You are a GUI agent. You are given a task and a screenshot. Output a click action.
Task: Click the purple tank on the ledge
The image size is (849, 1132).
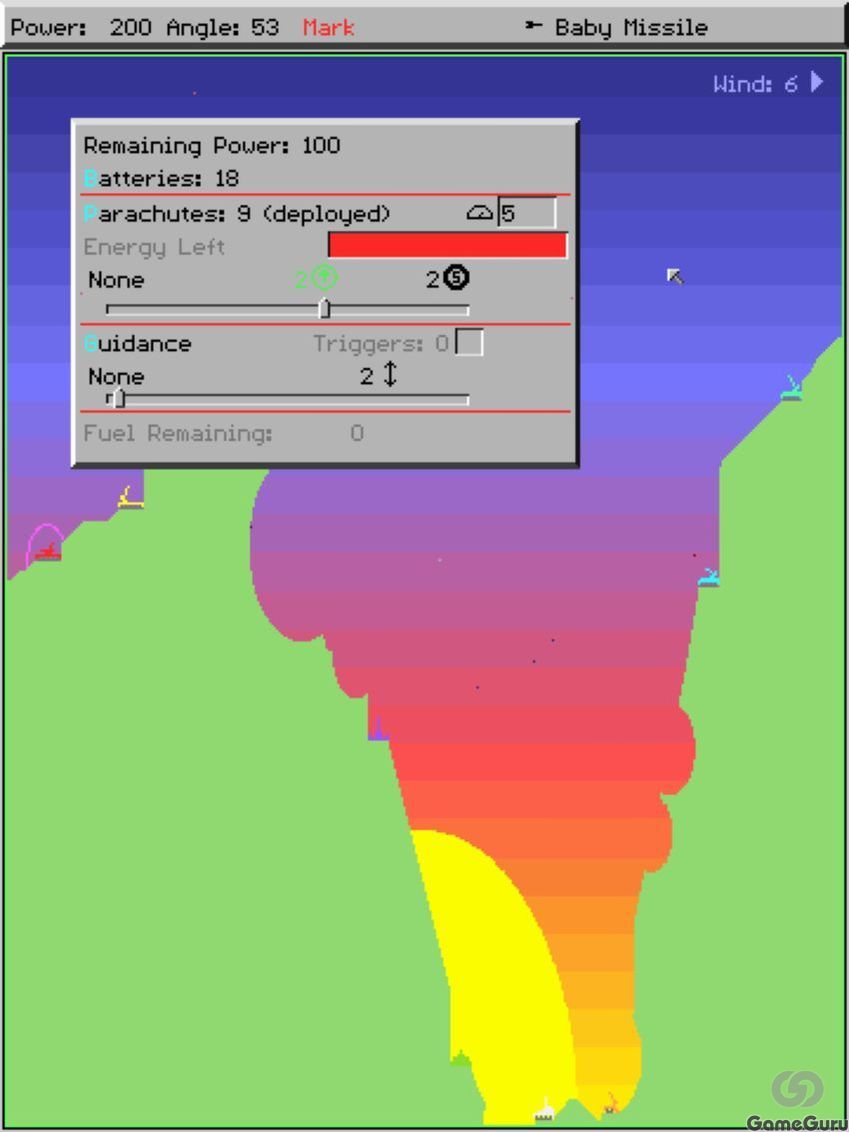[x=378, y=730]
